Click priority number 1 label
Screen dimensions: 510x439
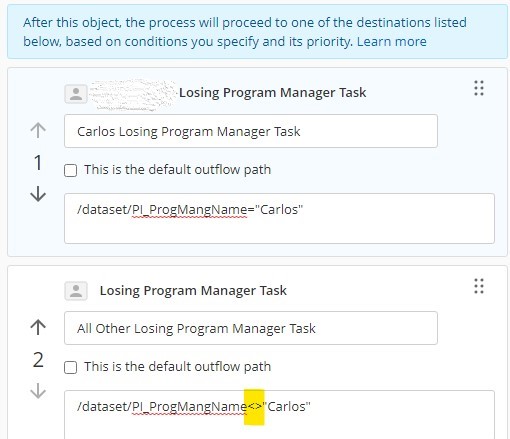click(38, 163)
